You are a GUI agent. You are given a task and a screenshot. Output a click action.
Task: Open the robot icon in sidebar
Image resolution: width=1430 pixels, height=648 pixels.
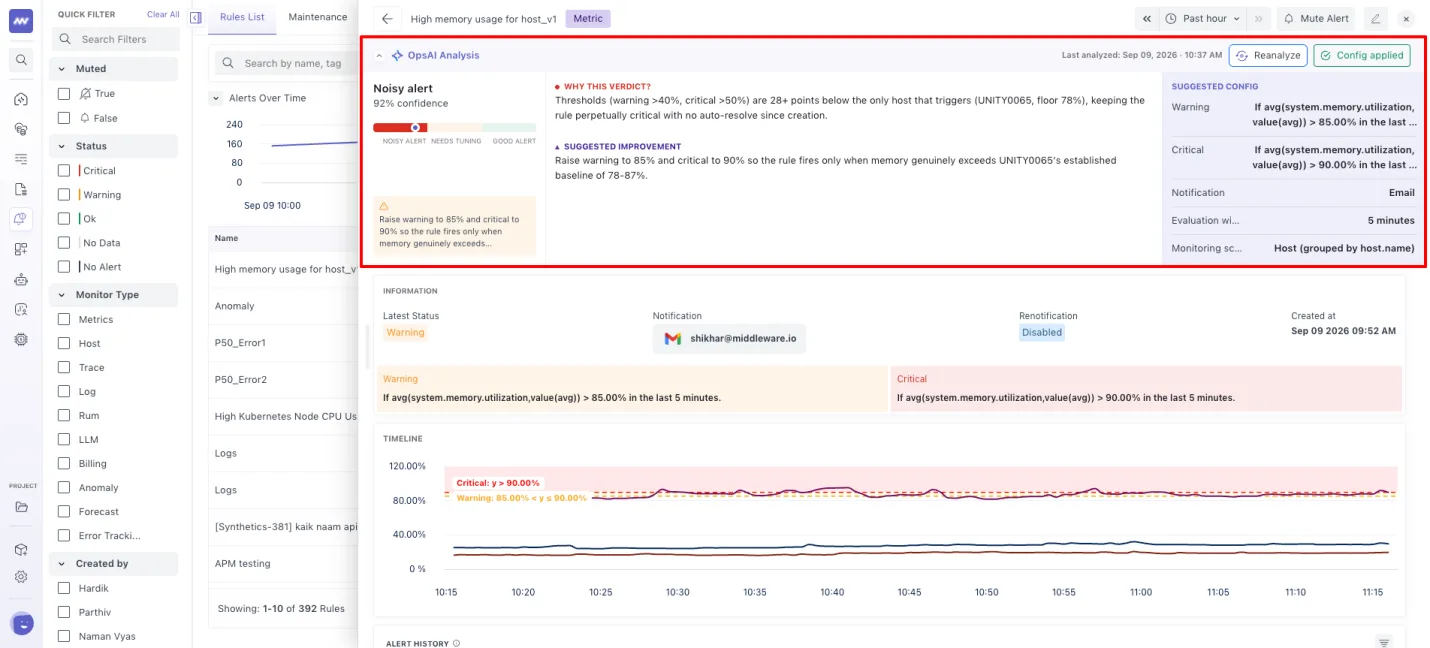point(21,279)
